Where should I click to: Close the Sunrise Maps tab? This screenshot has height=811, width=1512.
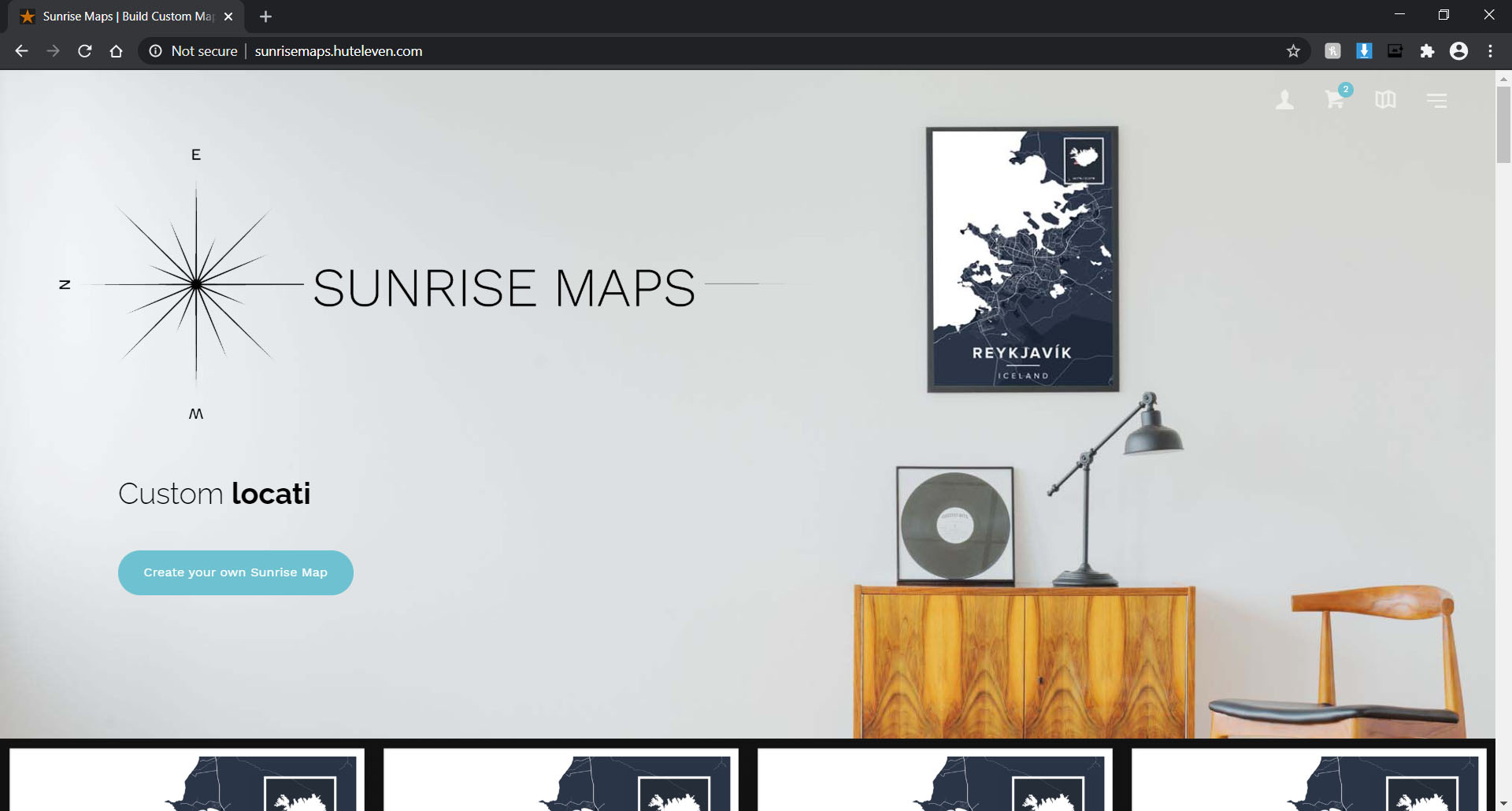pos(228,17)
